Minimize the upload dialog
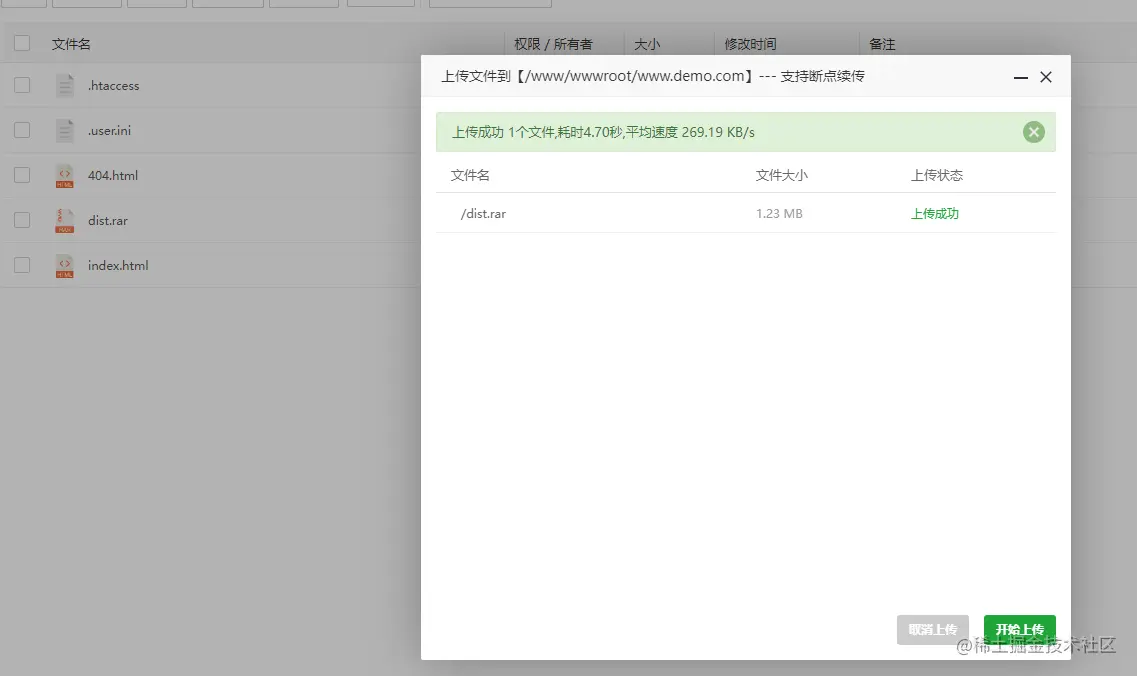This screenshot has width=1137, height=676. coord(1020,77)
